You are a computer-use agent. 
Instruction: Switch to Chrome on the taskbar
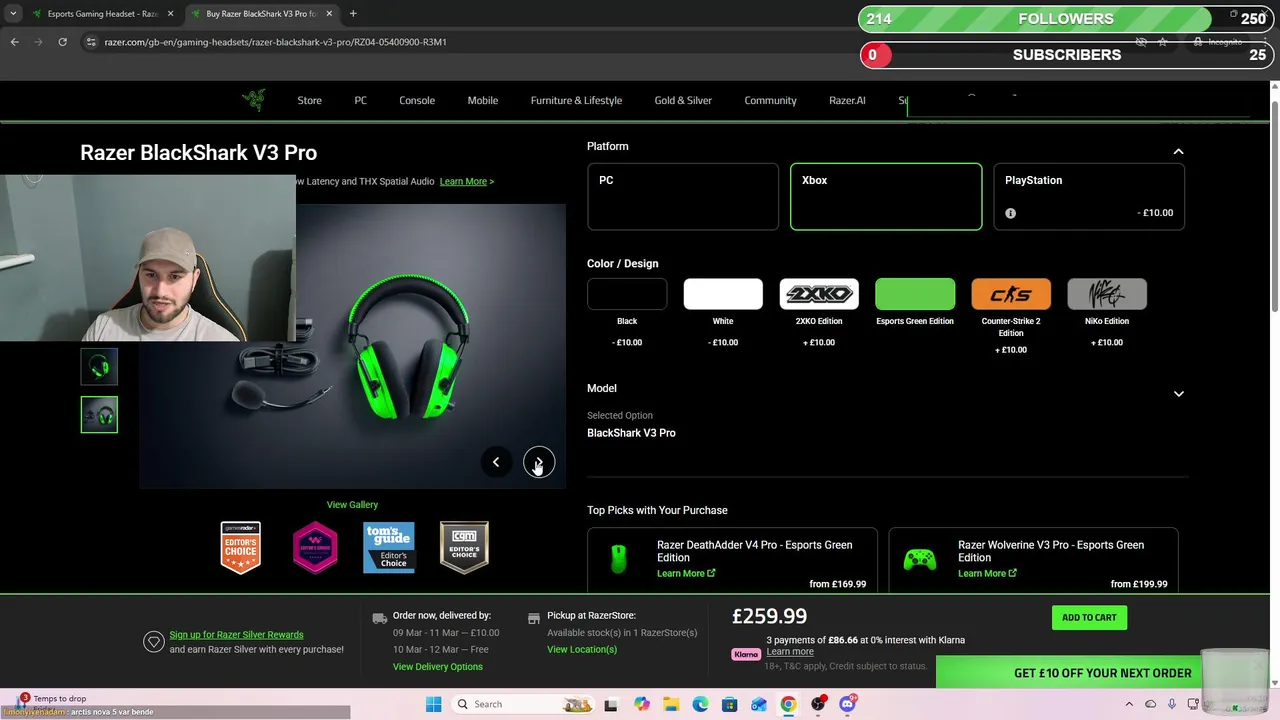[x=788, y=704]
